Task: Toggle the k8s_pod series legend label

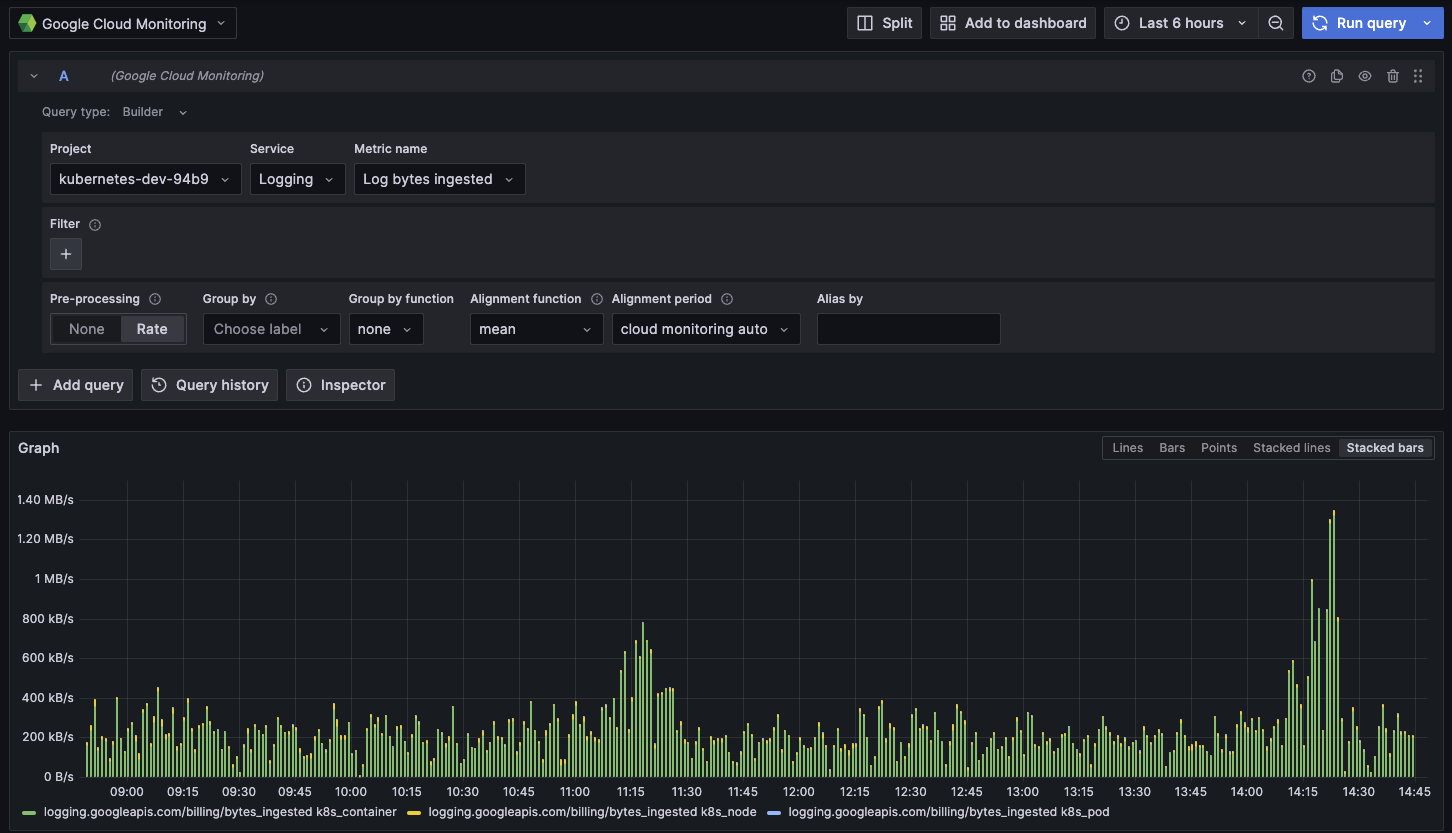Action: coord(949,812)
